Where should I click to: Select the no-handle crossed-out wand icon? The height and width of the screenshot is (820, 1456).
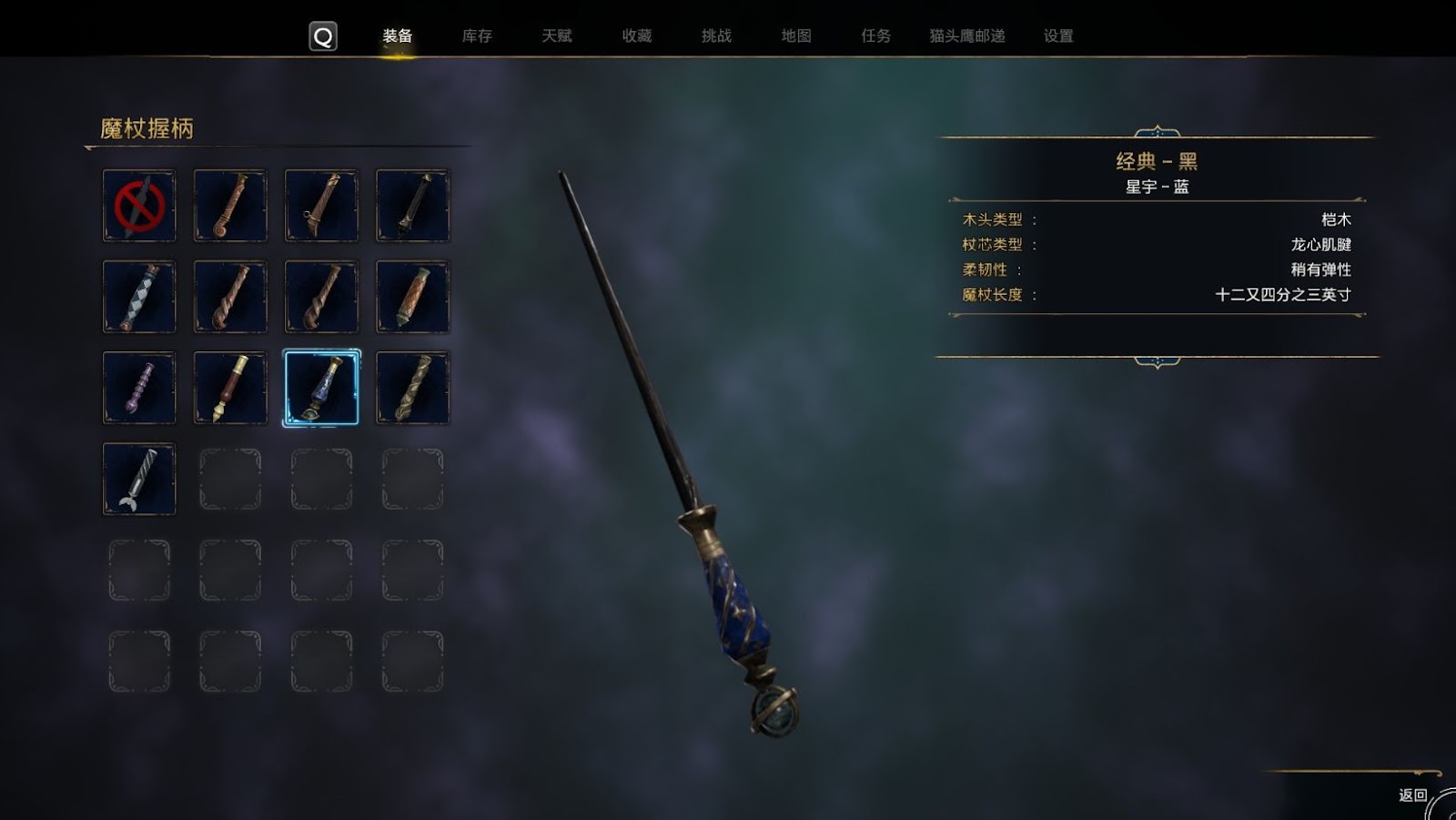[x=139, y=206]
